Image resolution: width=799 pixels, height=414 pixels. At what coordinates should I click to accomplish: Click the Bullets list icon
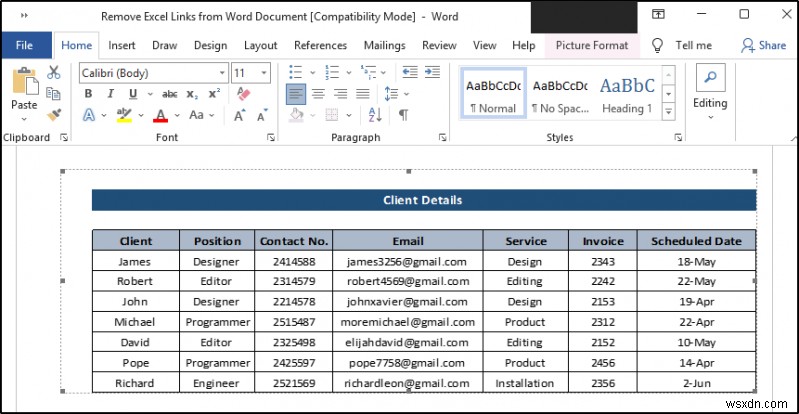pyautogui.click(x=295, y=72)
